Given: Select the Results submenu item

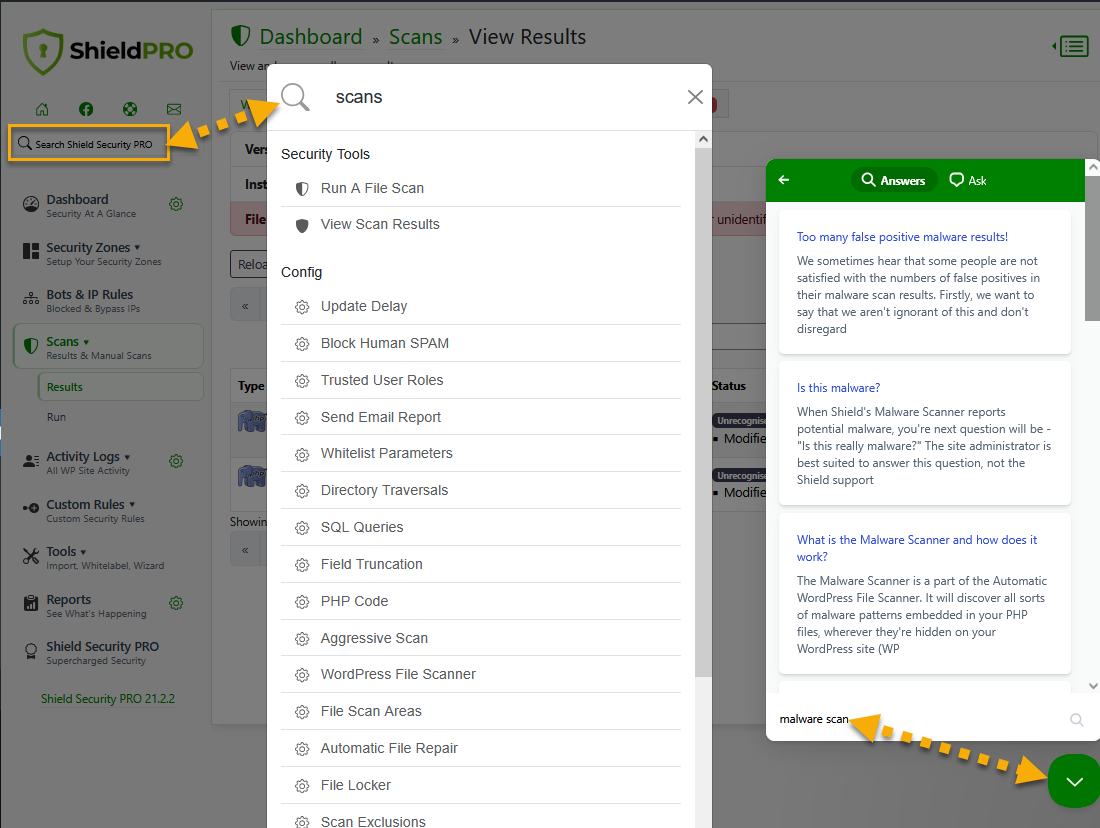Looking at the screenshot, I should (121, 387).
